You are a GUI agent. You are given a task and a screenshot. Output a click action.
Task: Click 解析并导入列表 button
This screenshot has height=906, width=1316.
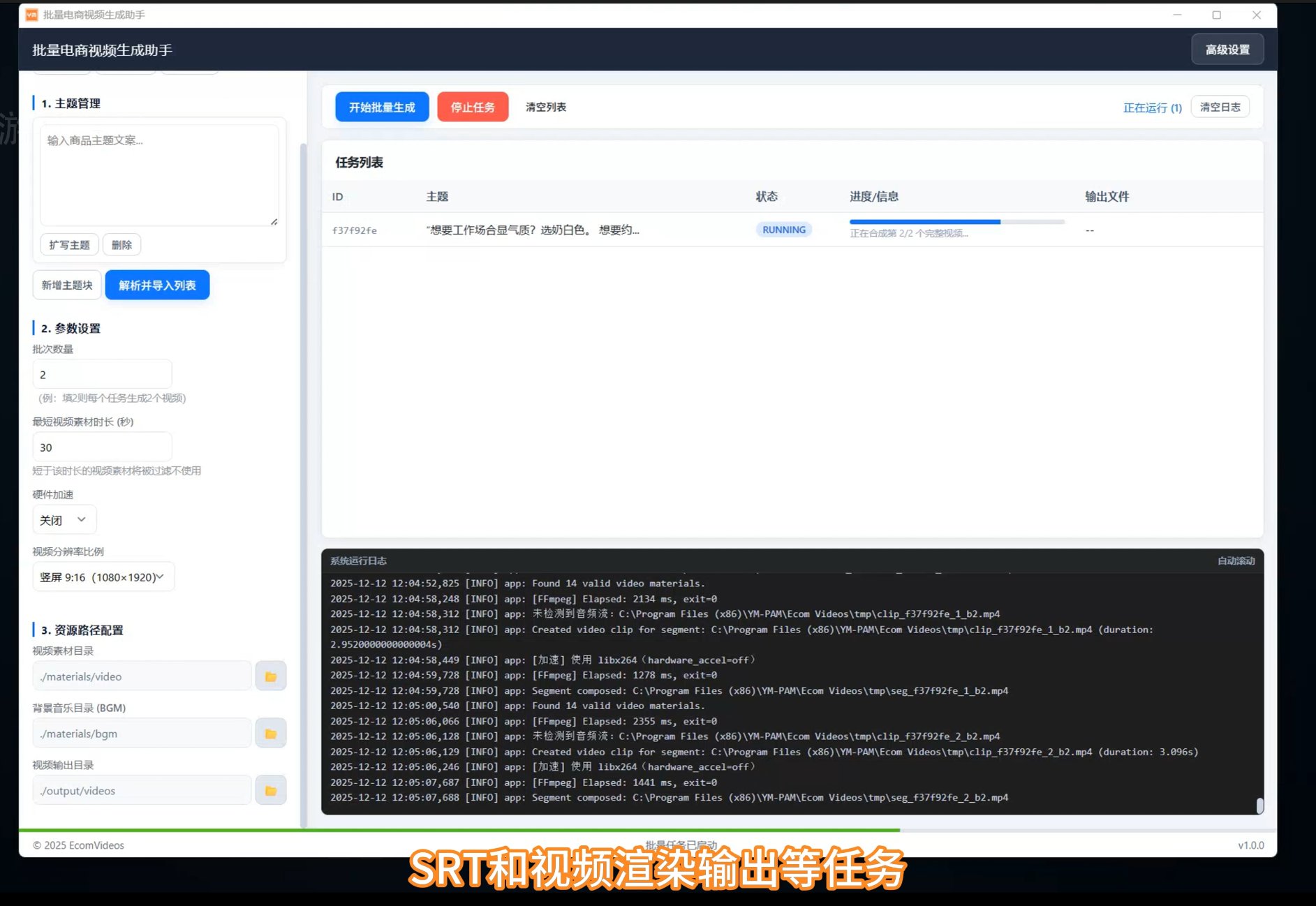pyautogui.click(x=157, y=285)
